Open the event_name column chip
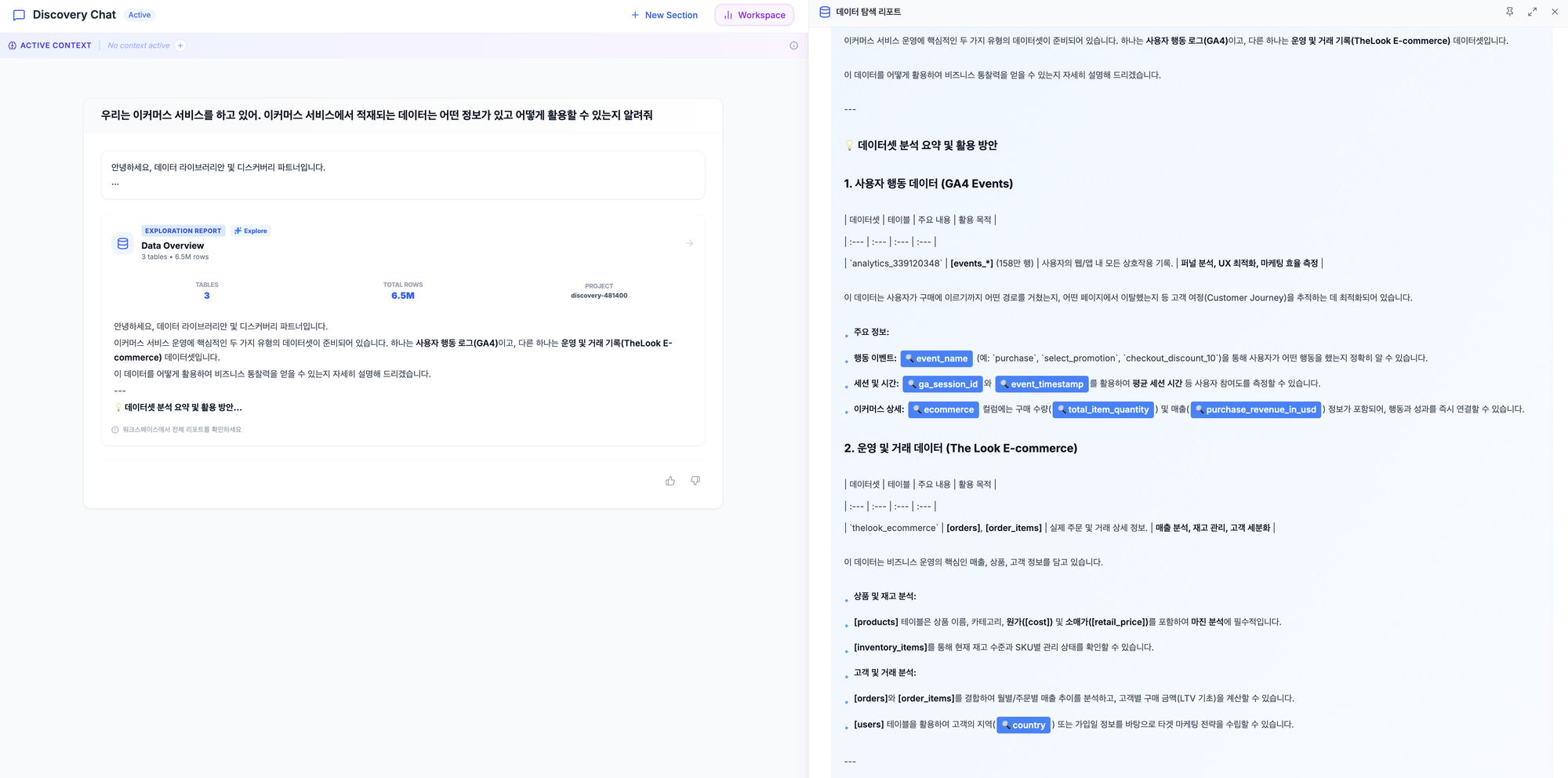The width and height of the screenshot is (1568, 778). point(936,358)
